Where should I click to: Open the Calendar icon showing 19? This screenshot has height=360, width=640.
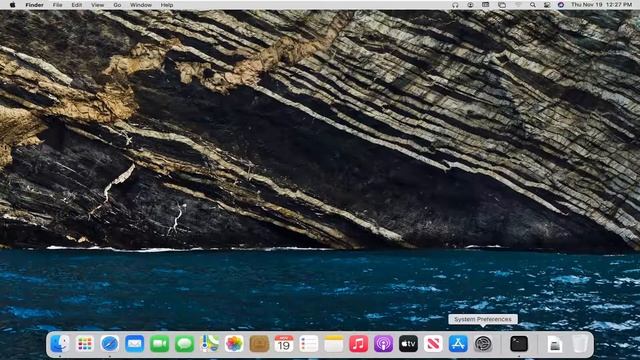(284, 344)
